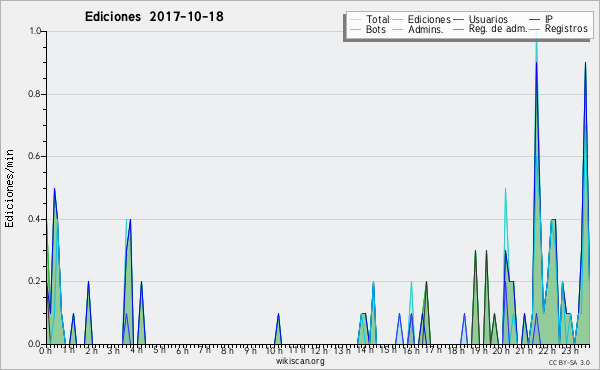Screen dimensions: 600x370
Task: Click the 0.2 y-axis value
Action: coord(35,281)
